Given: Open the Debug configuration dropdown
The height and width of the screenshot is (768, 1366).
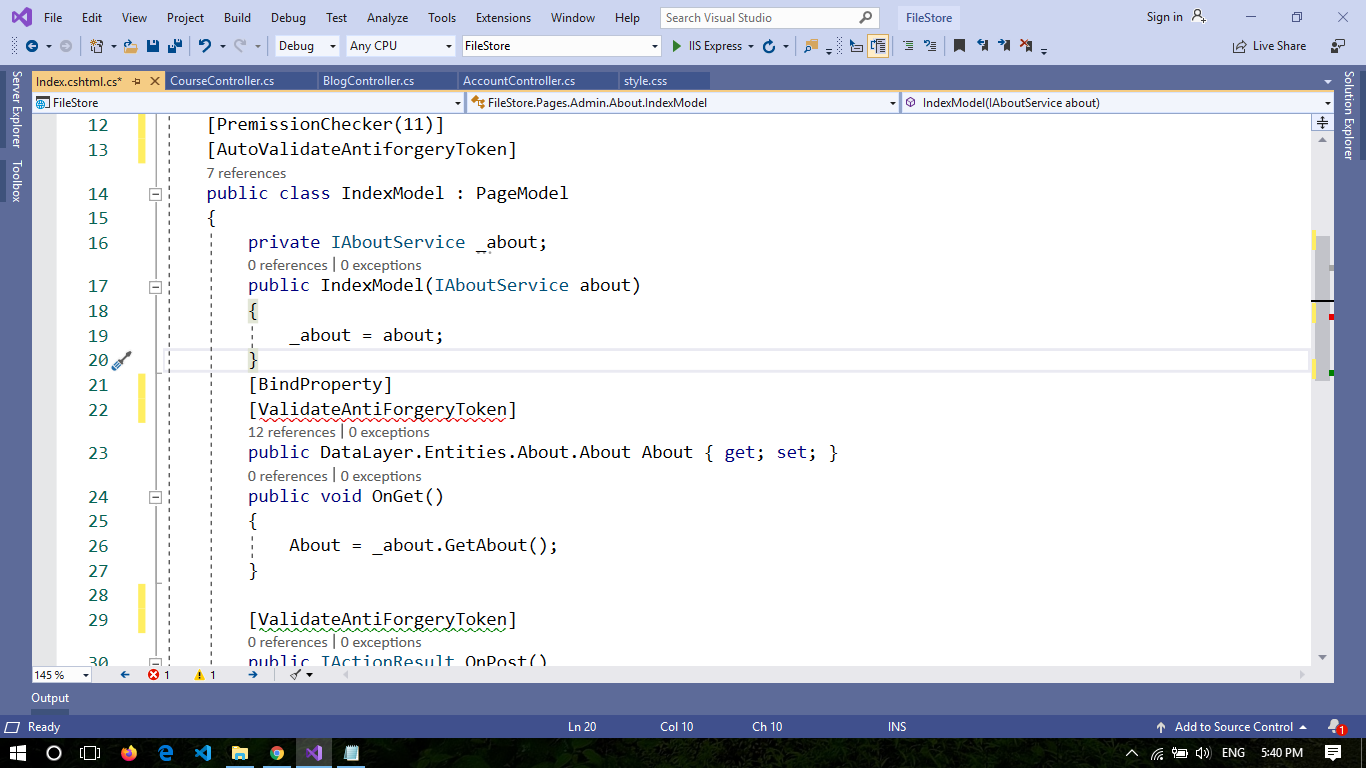Looking at the screenshot, I should 308,46.
